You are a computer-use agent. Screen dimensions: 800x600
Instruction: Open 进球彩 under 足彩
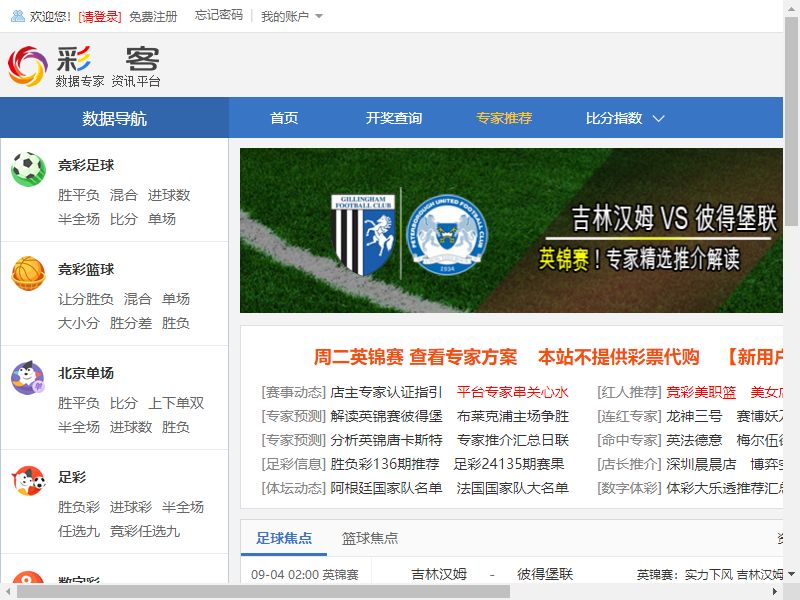tap(131, 507)
